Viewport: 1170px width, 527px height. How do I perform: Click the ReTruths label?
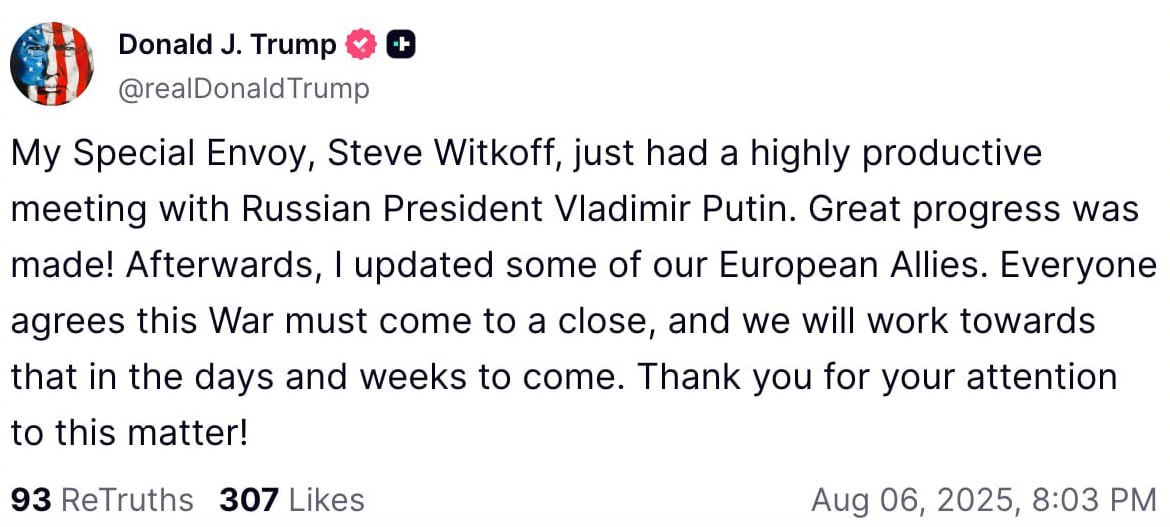point(127,499)
